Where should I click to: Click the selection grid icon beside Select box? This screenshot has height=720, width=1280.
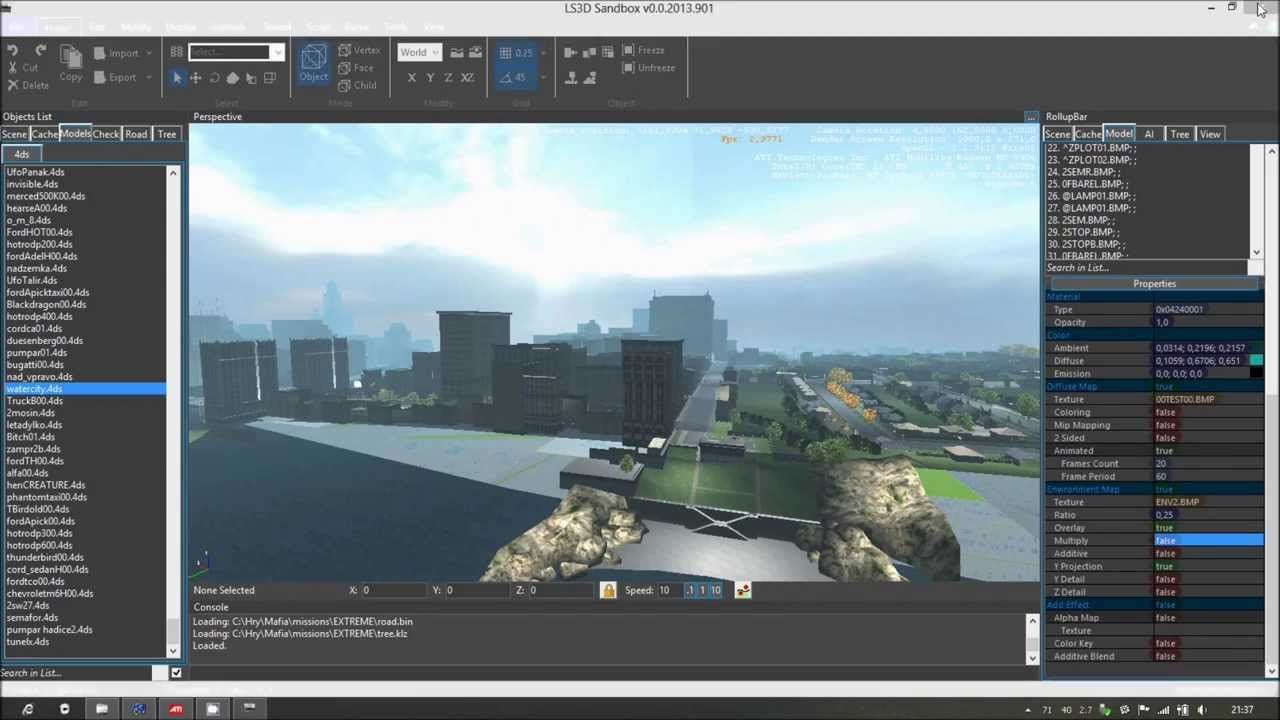pyautogui.click(x=176, y=52)
